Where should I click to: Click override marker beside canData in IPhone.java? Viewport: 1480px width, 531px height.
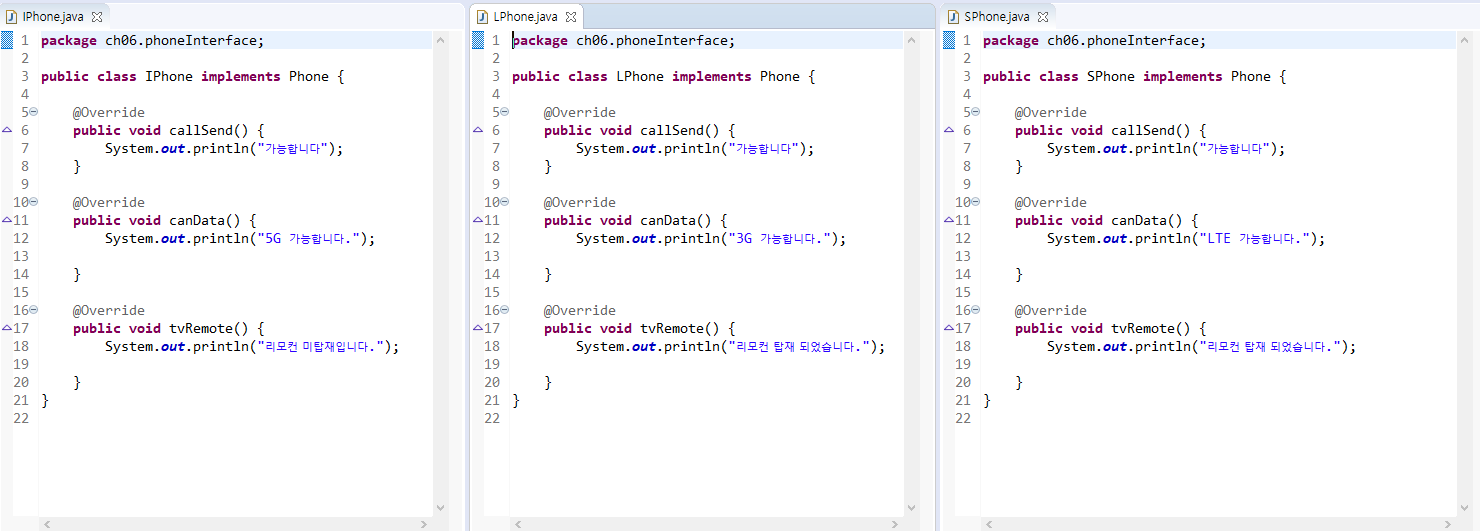[7, 220]
